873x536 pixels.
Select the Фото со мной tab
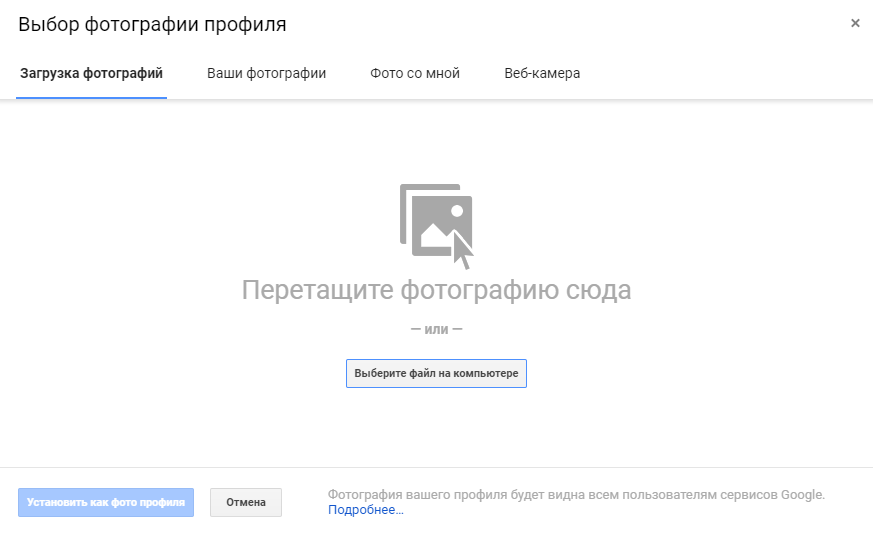415,73
